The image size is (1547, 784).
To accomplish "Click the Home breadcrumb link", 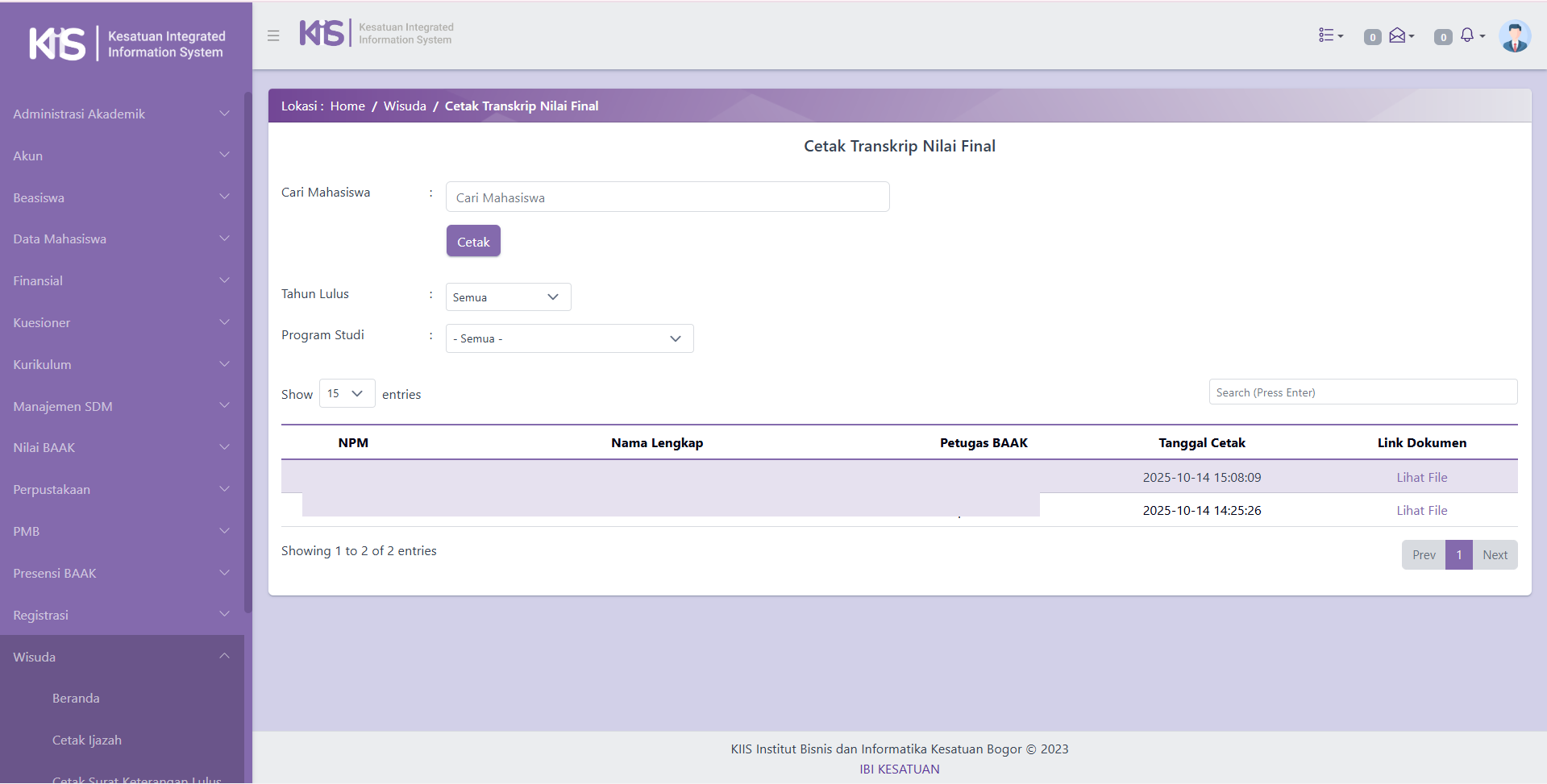I will (x=347, y=106).
